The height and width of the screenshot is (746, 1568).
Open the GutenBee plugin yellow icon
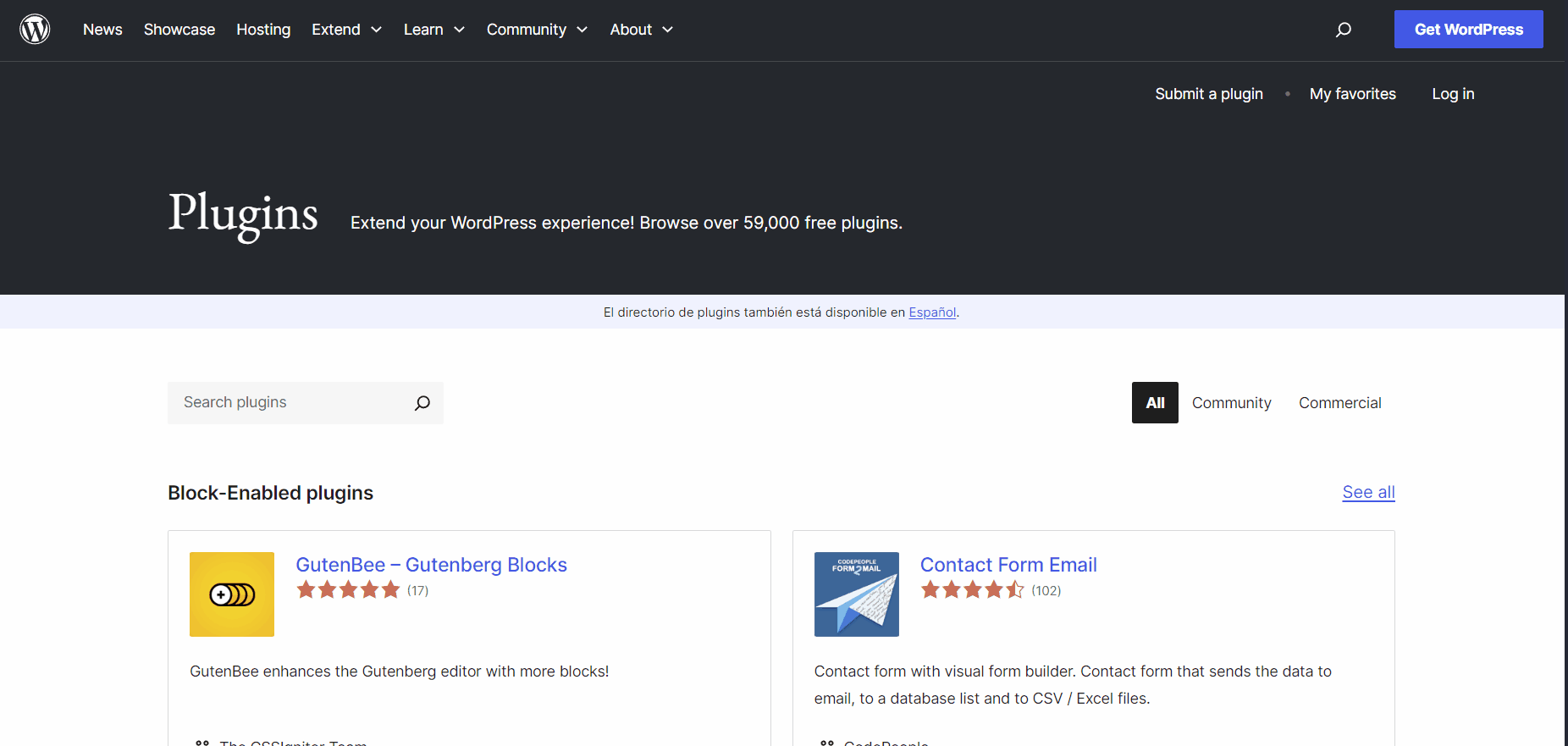point(232,594)
